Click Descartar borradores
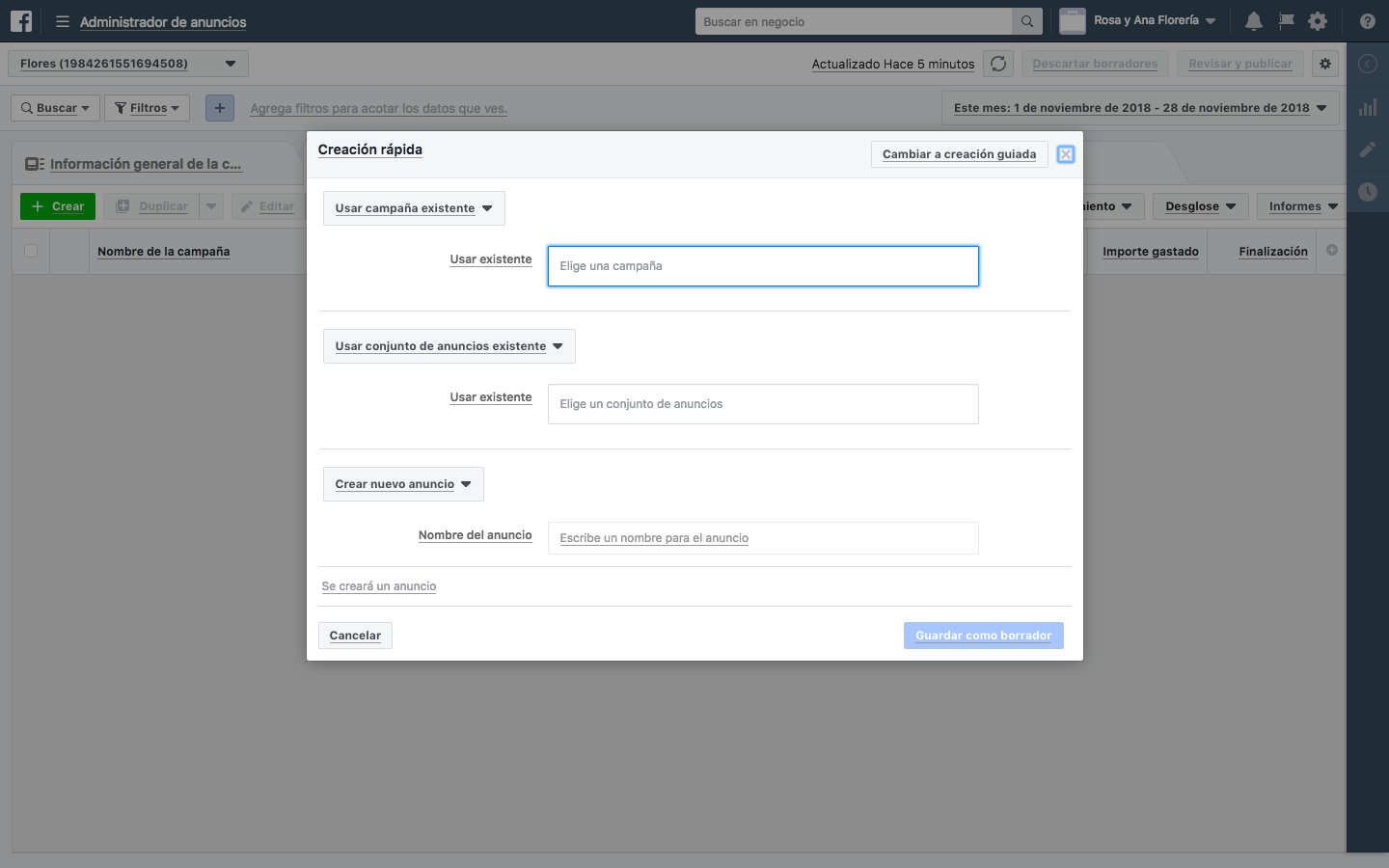Image resolution: width=1389 pixels, height=868 pixels. pos(1095,64)
